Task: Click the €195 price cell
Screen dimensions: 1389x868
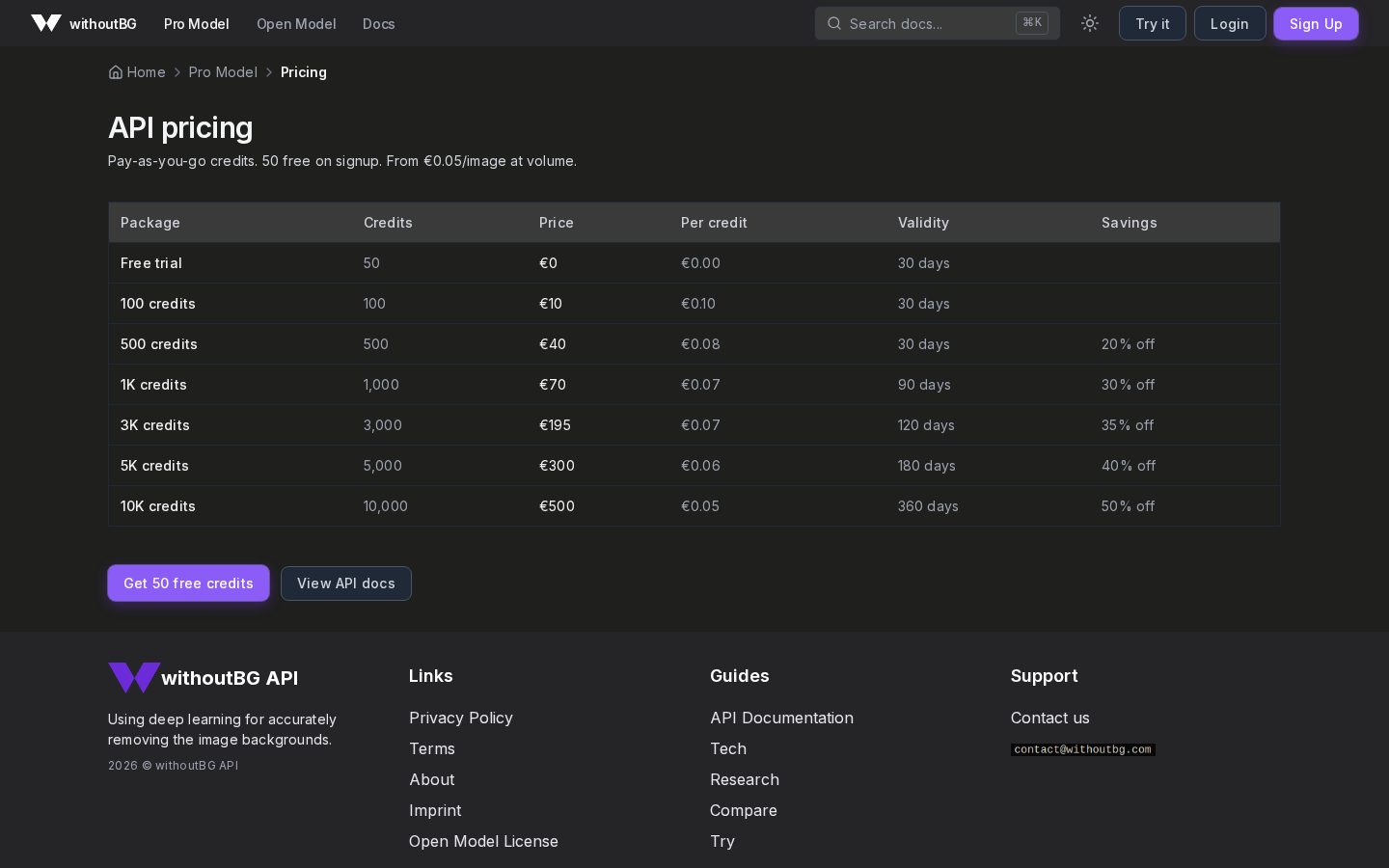Action: tap(557, 425)
